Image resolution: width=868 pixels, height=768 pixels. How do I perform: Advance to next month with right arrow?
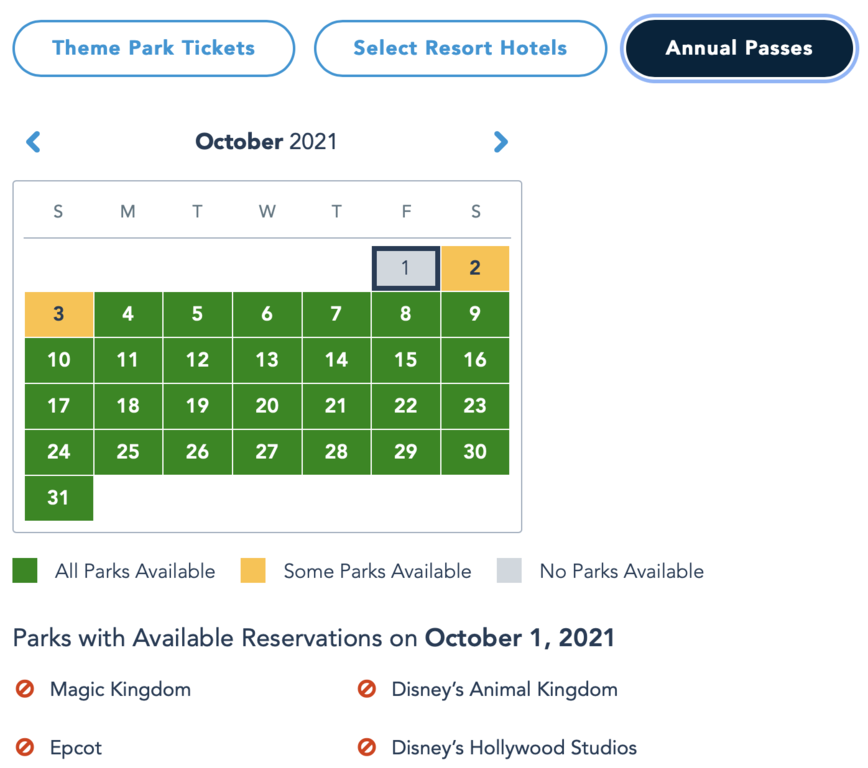tap(501, 142)
